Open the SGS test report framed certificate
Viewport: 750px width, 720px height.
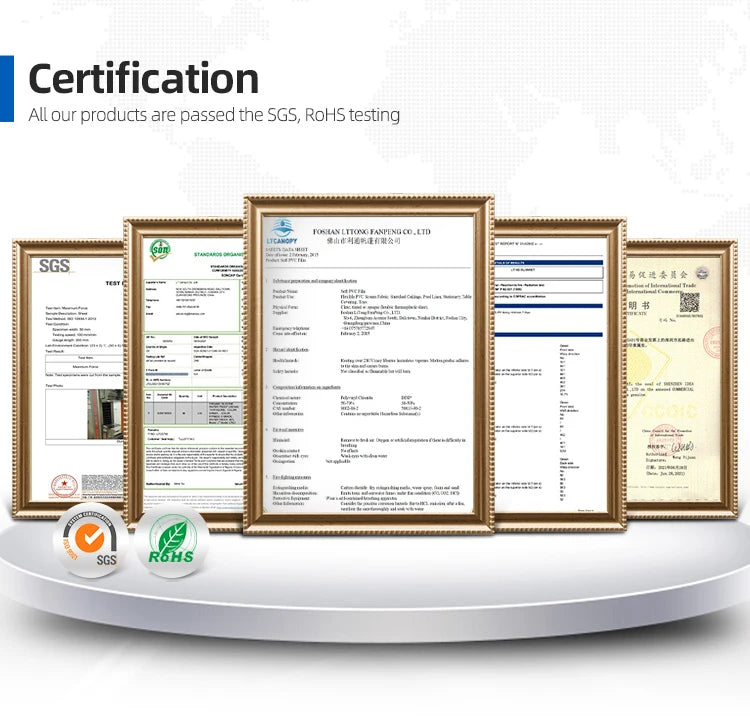coord(68,378)
